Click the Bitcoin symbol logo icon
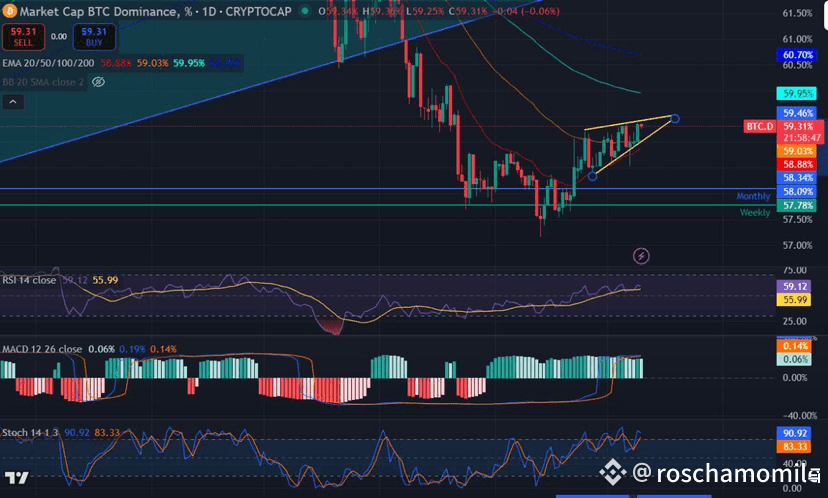 point(9,11)
